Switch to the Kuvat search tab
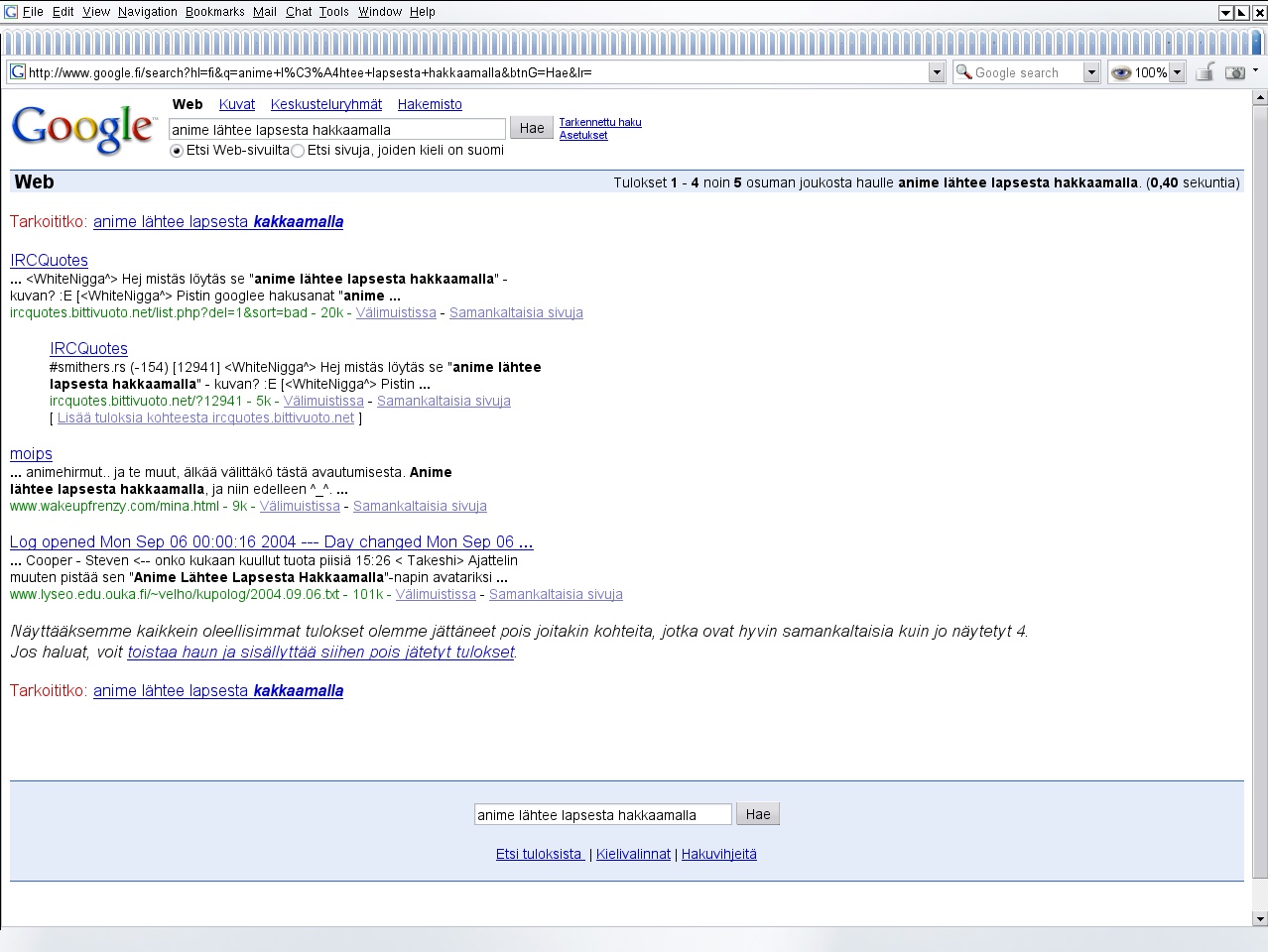The width and height of the screenshot is (1268, 952). pyautogui.click(x=237, y=104)
